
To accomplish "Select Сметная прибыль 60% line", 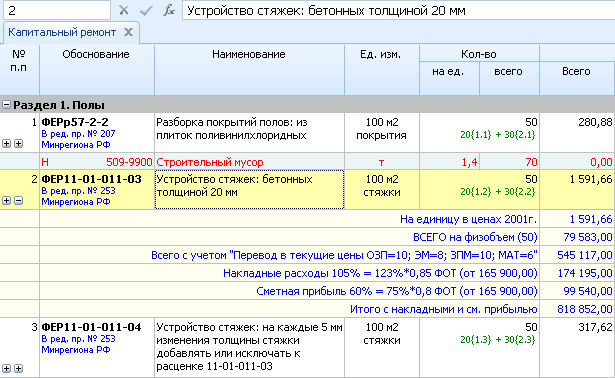I will [x=397, y=291].
